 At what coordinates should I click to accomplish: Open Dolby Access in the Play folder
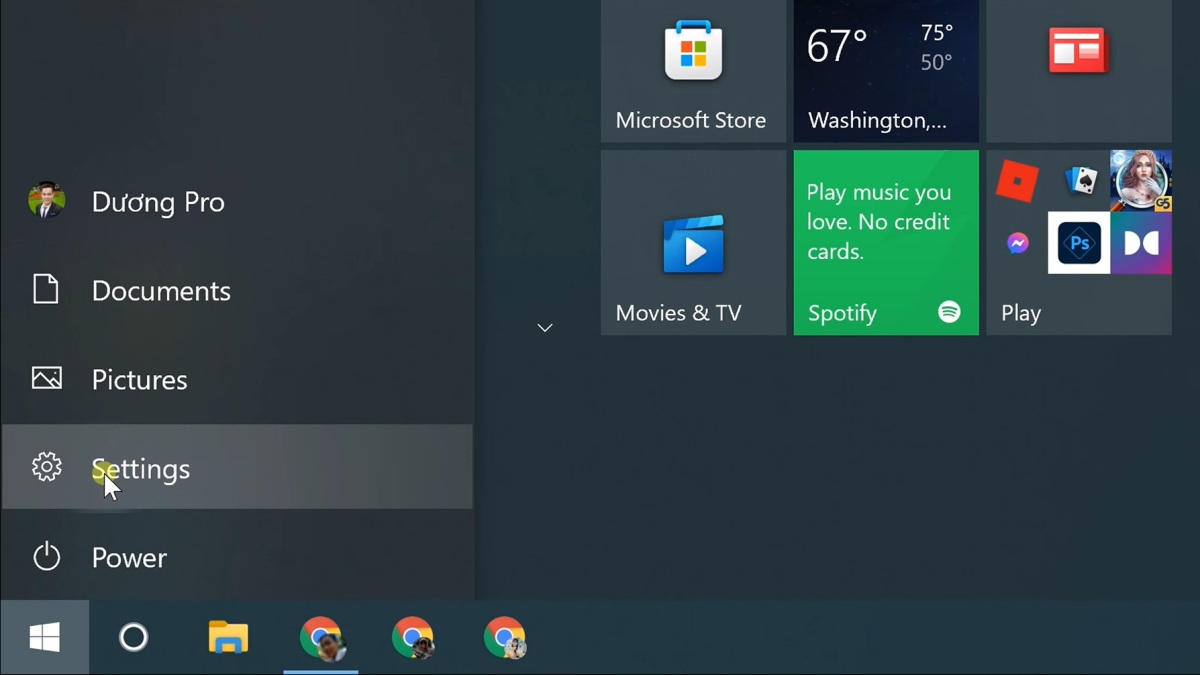1141,243
